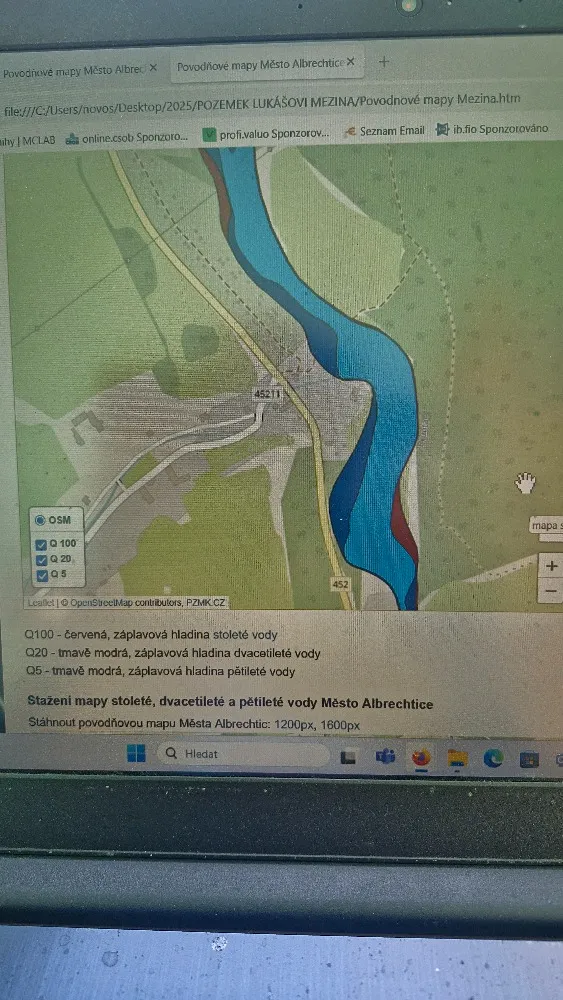This screenshot has width=563, height=1000.
Task: Open Firefox from the taskbar
Action: [x=420, y=758]
